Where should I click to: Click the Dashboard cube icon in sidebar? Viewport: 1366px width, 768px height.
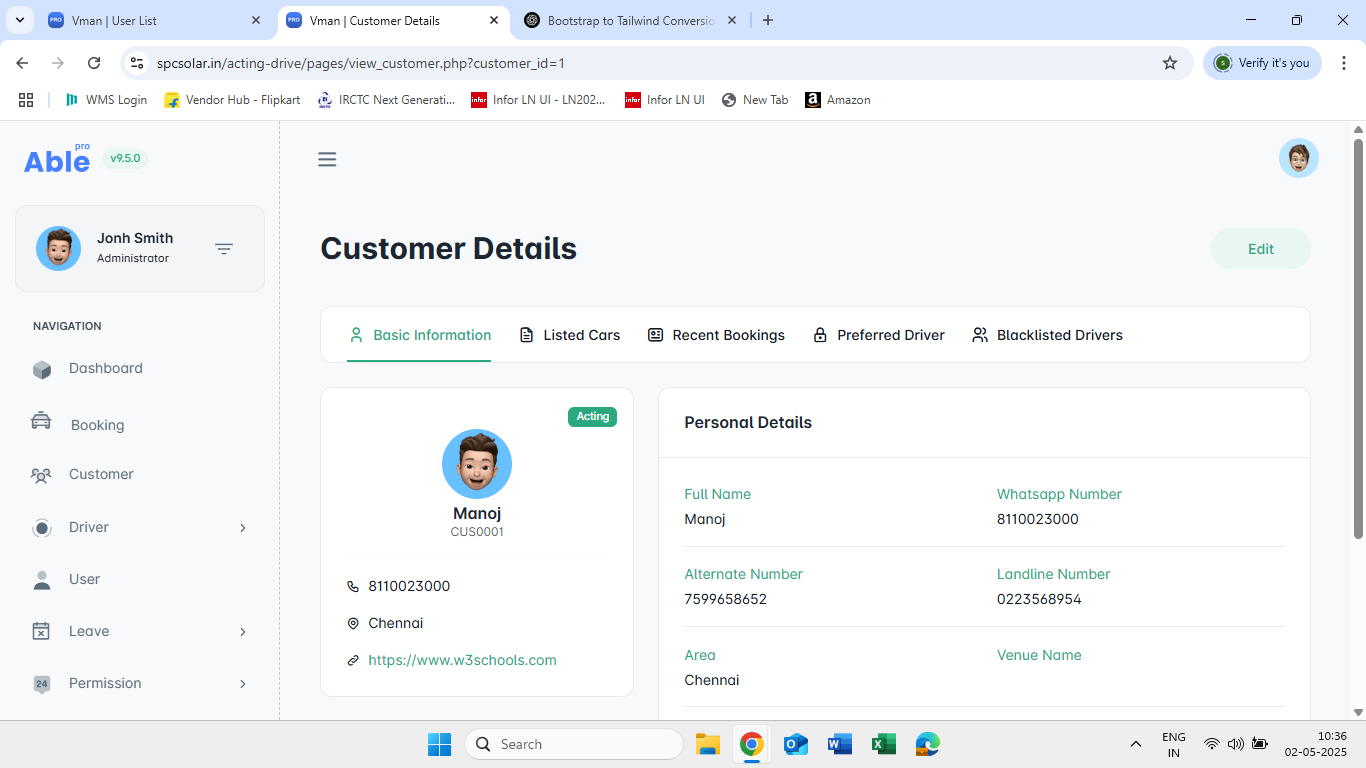click(42, 369)
